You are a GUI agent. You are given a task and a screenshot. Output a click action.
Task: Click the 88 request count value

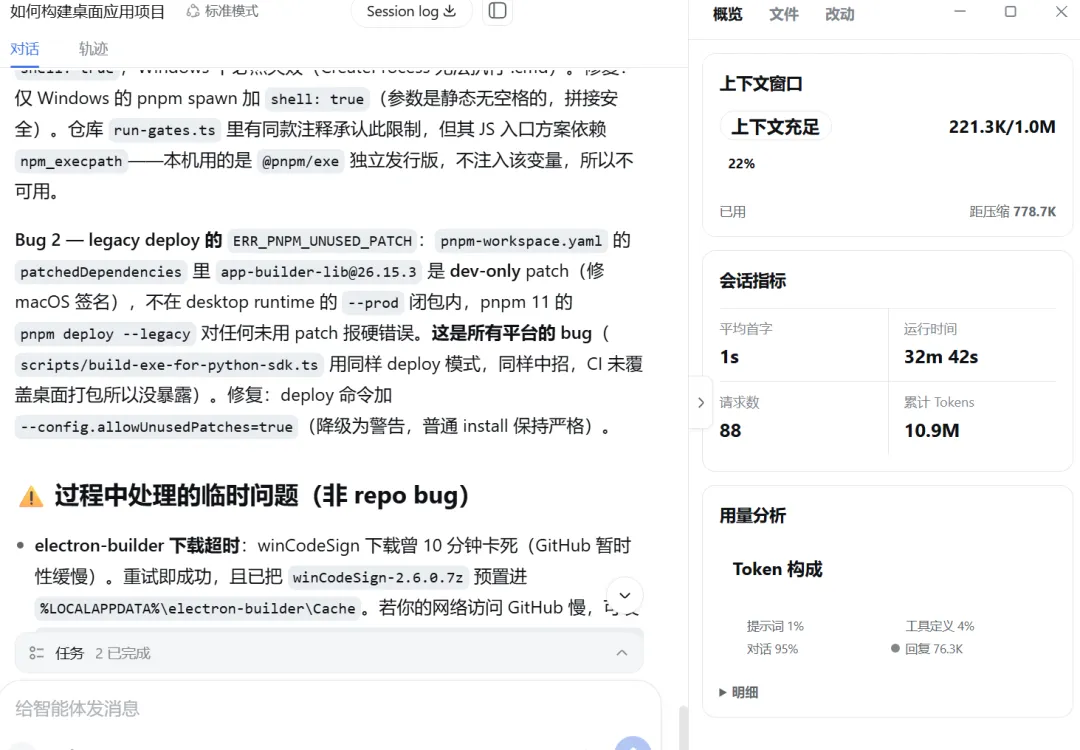[x=730, y=430]
